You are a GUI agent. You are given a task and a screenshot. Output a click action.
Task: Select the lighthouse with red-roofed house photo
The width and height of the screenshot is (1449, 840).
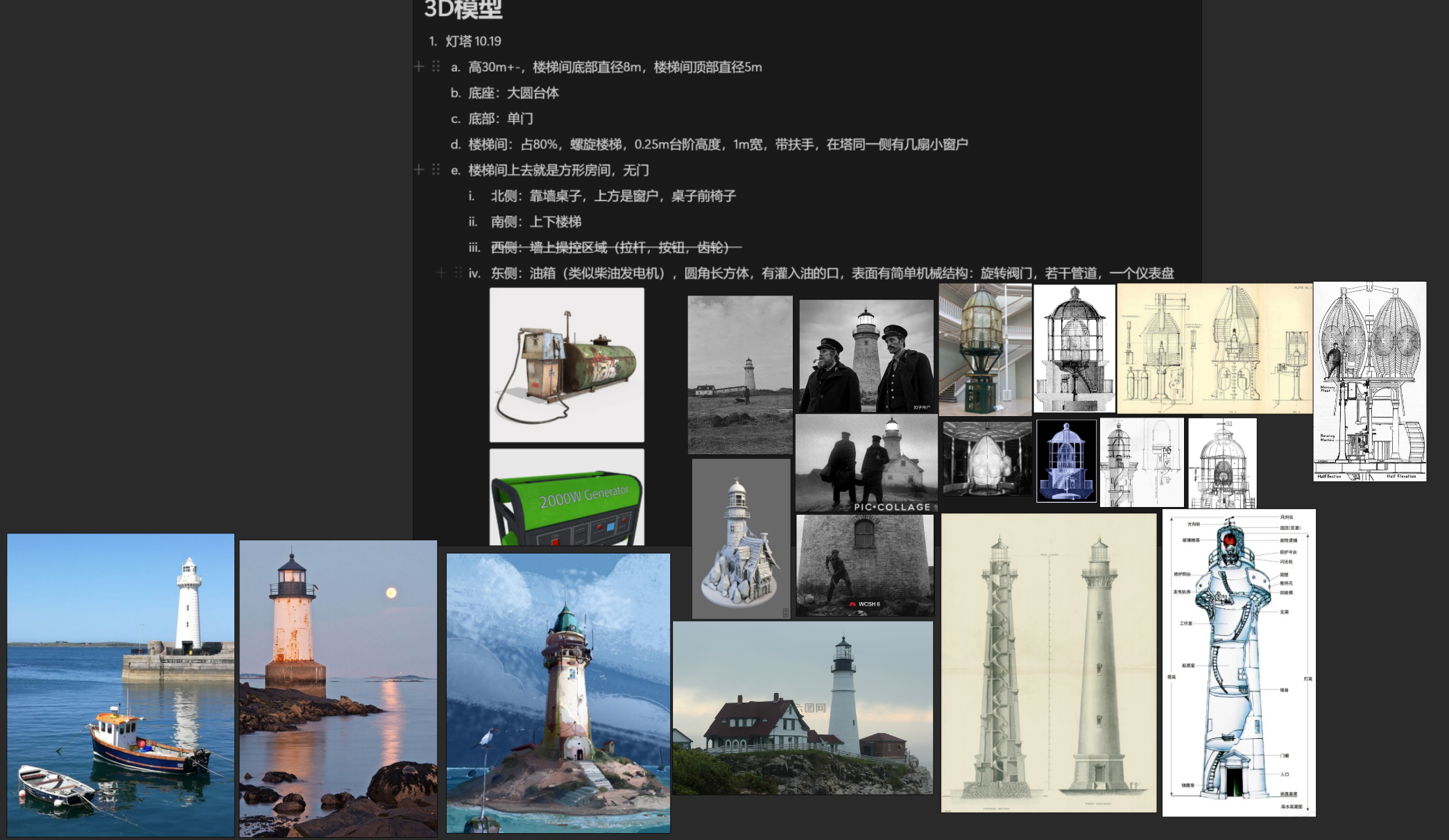pyautogui.click(x=803, y=708)
